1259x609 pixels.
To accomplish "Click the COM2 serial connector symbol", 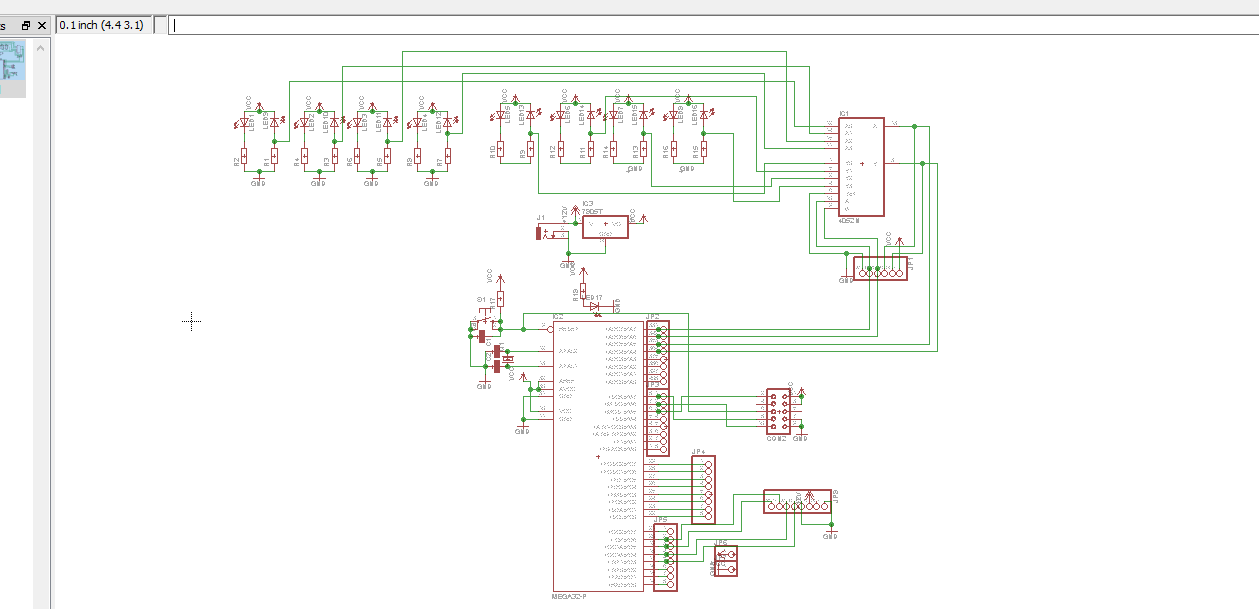I will (780, 410).
